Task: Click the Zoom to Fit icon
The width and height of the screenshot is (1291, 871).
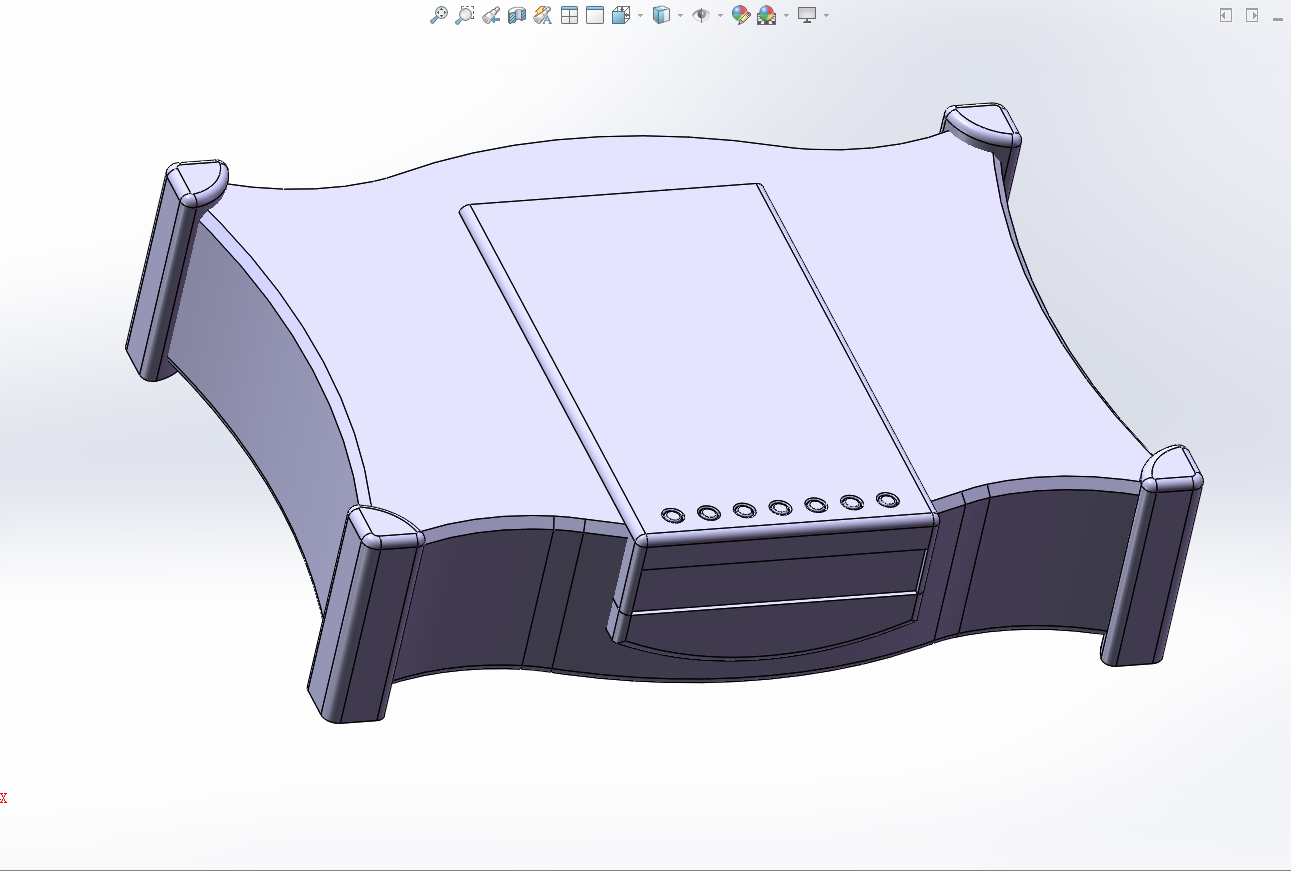Action: coord(438,15)
